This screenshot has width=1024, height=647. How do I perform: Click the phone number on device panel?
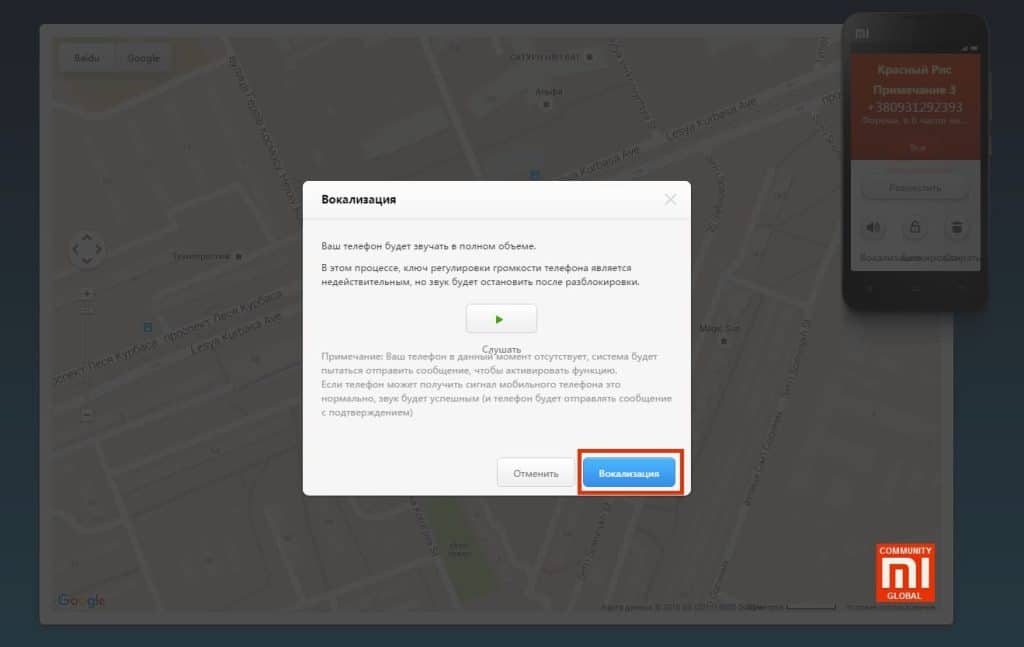pyautogui.click(x=914, y=107)
